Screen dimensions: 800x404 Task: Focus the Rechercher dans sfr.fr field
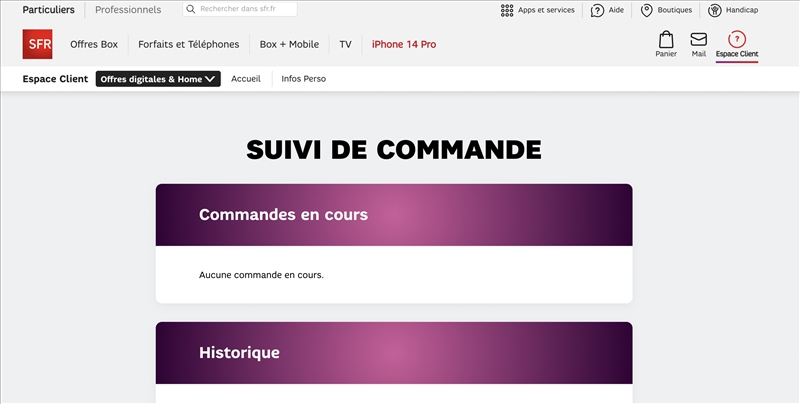click(x=245, y=10)
